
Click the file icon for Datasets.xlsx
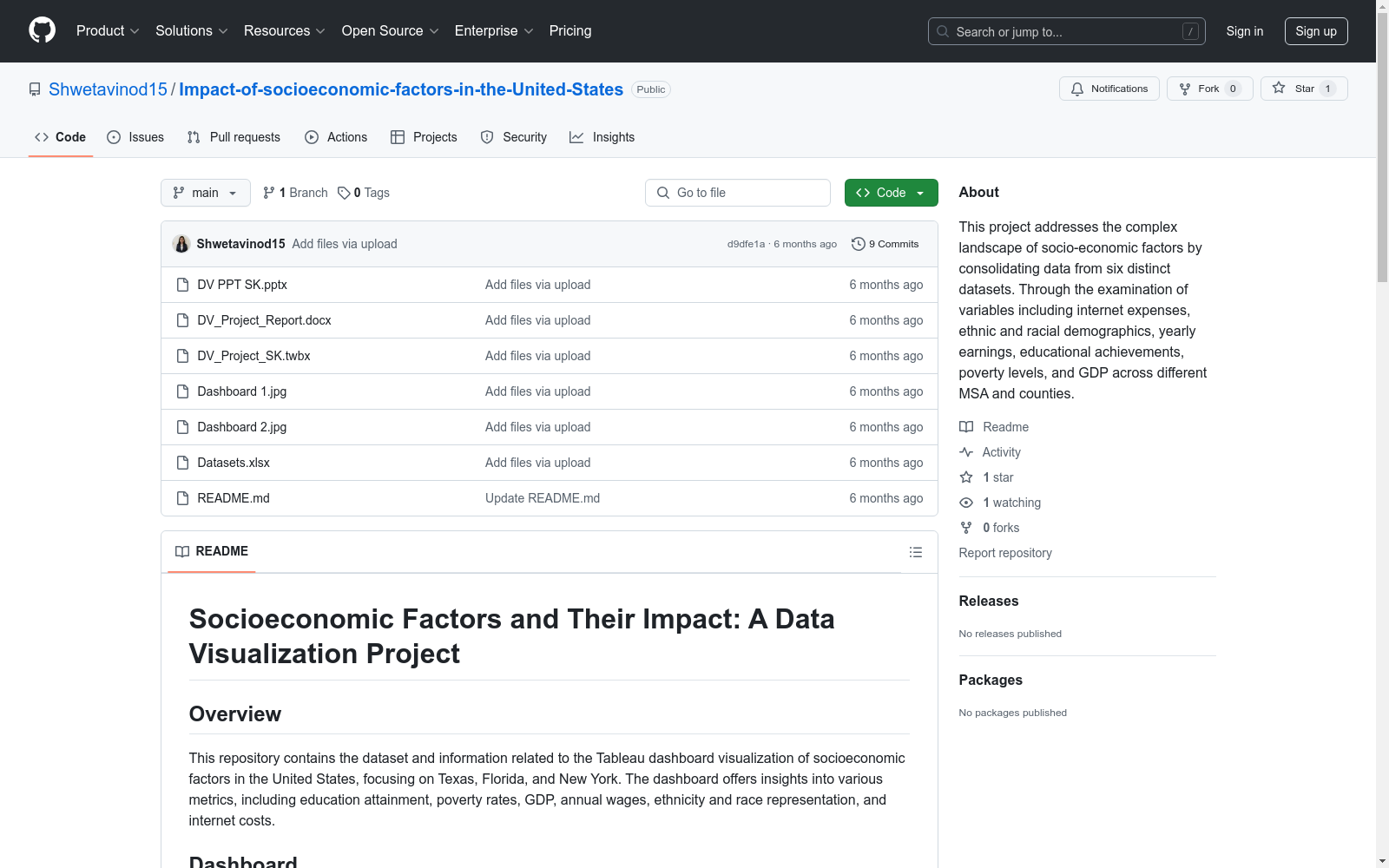pos(182,463)
